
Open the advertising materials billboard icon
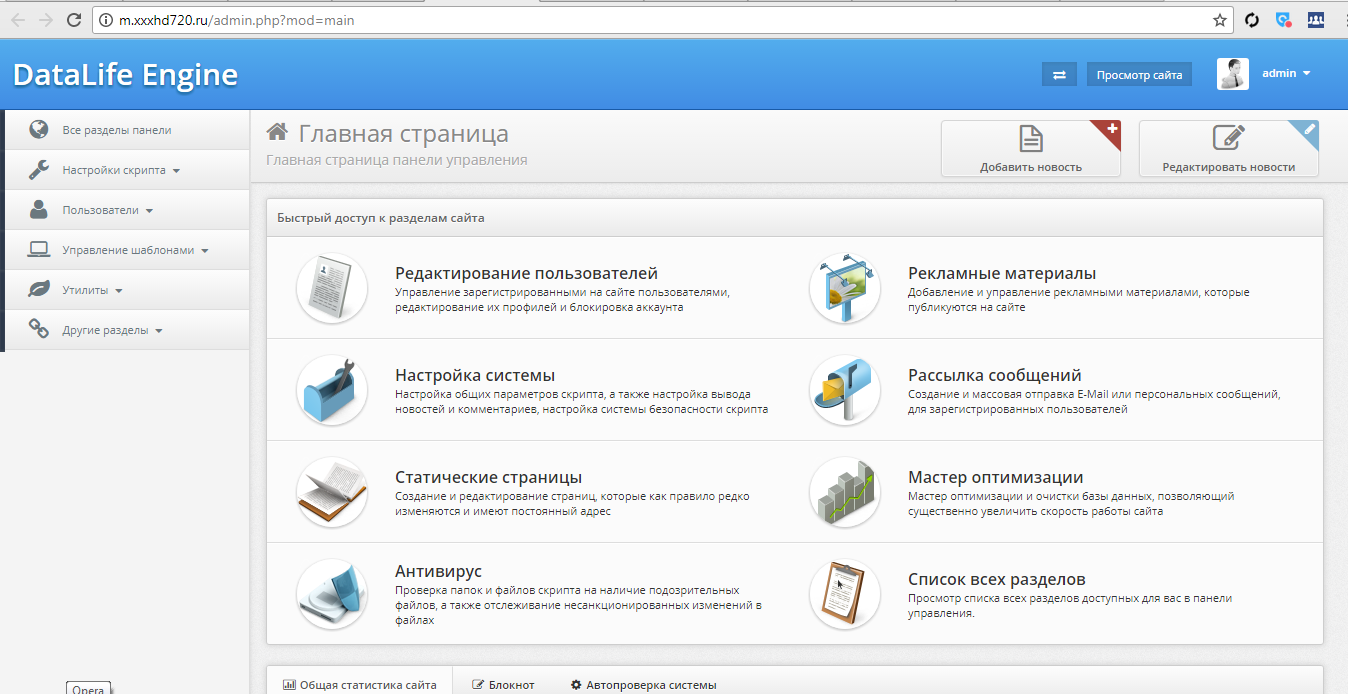tap(844, 288)
